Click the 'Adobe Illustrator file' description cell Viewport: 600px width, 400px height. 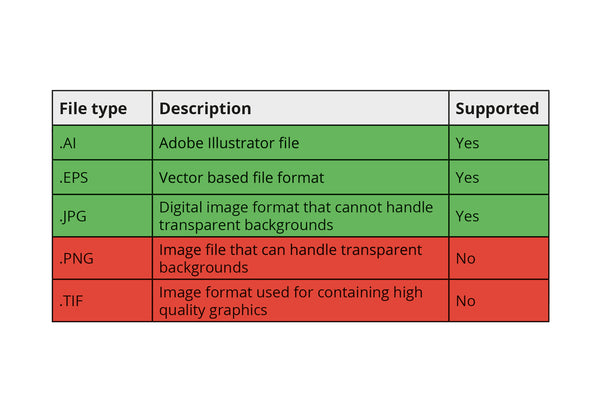point(229,143)
